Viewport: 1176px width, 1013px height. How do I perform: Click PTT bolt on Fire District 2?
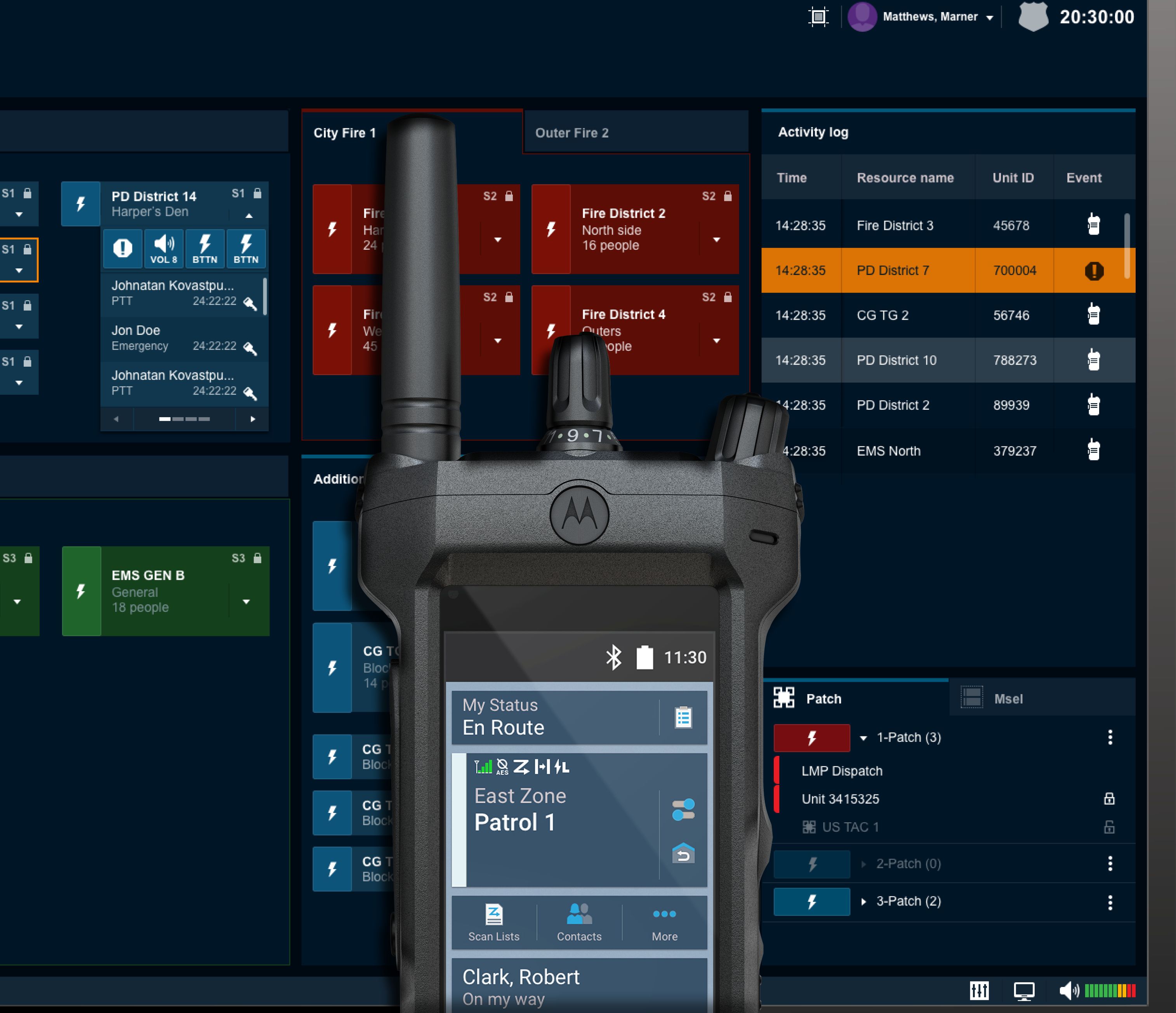pyautogui.click(x=551, y=229)
